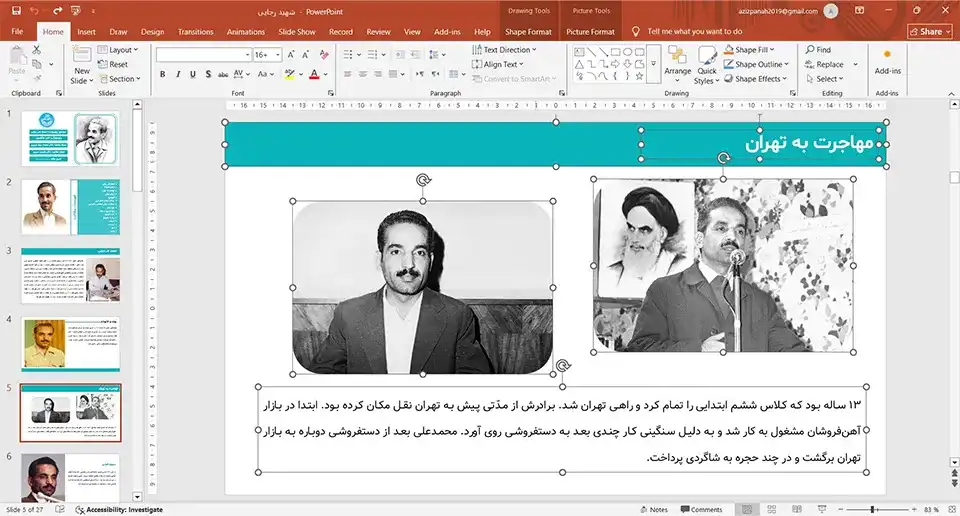960x516 pixels.
Task: Toggle Underline formatting
Action: tap(193, 74)
